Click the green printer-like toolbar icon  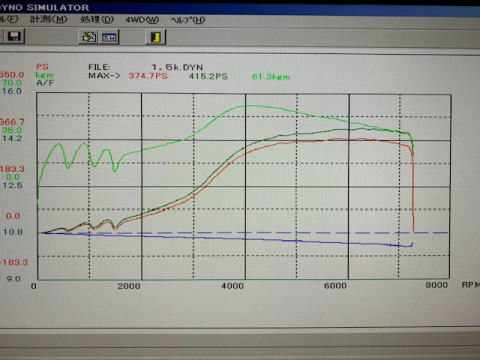89,37
